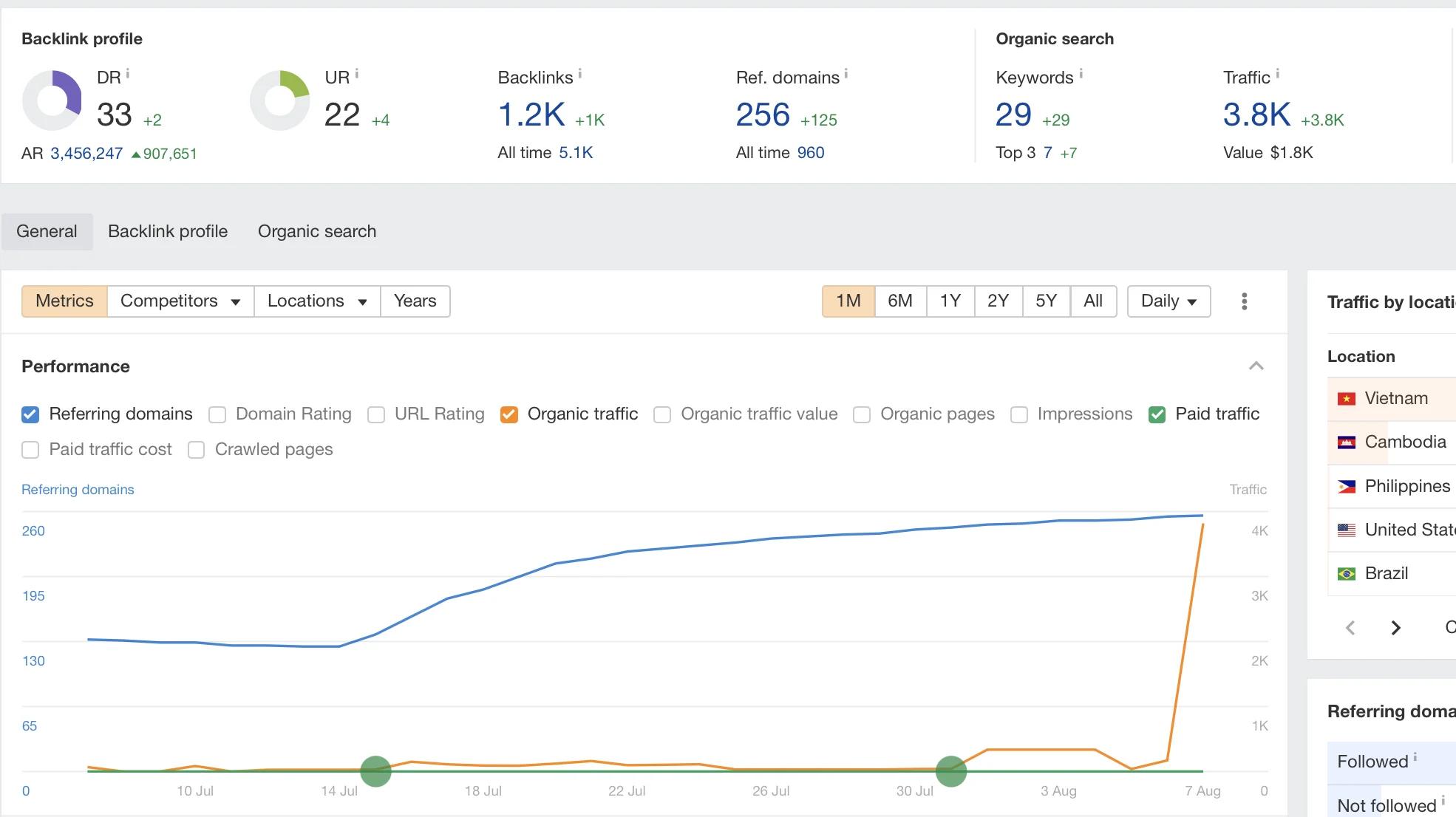Toggle the Paid traffic checkbox

[x=1157, y=414]
